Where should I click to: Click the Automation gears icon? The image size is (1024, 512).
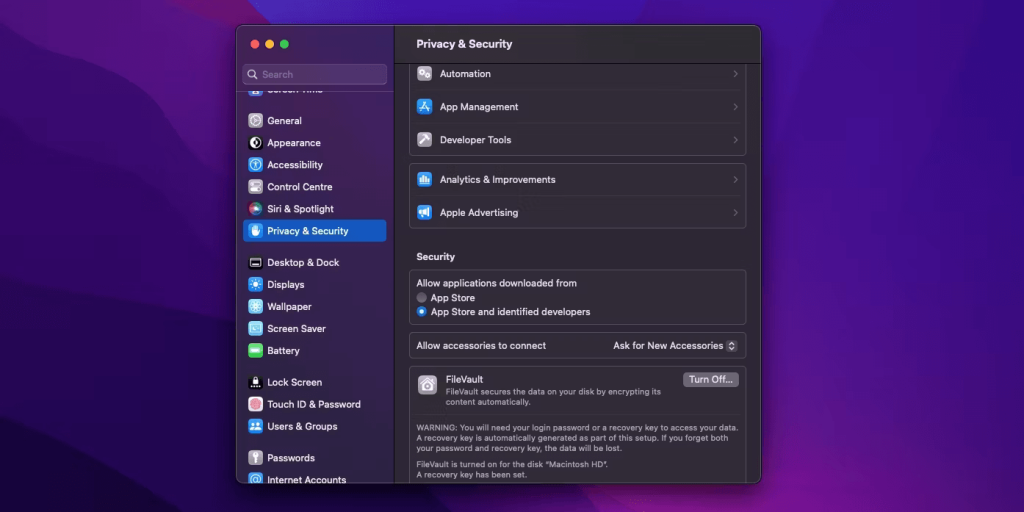click(424, 74)
